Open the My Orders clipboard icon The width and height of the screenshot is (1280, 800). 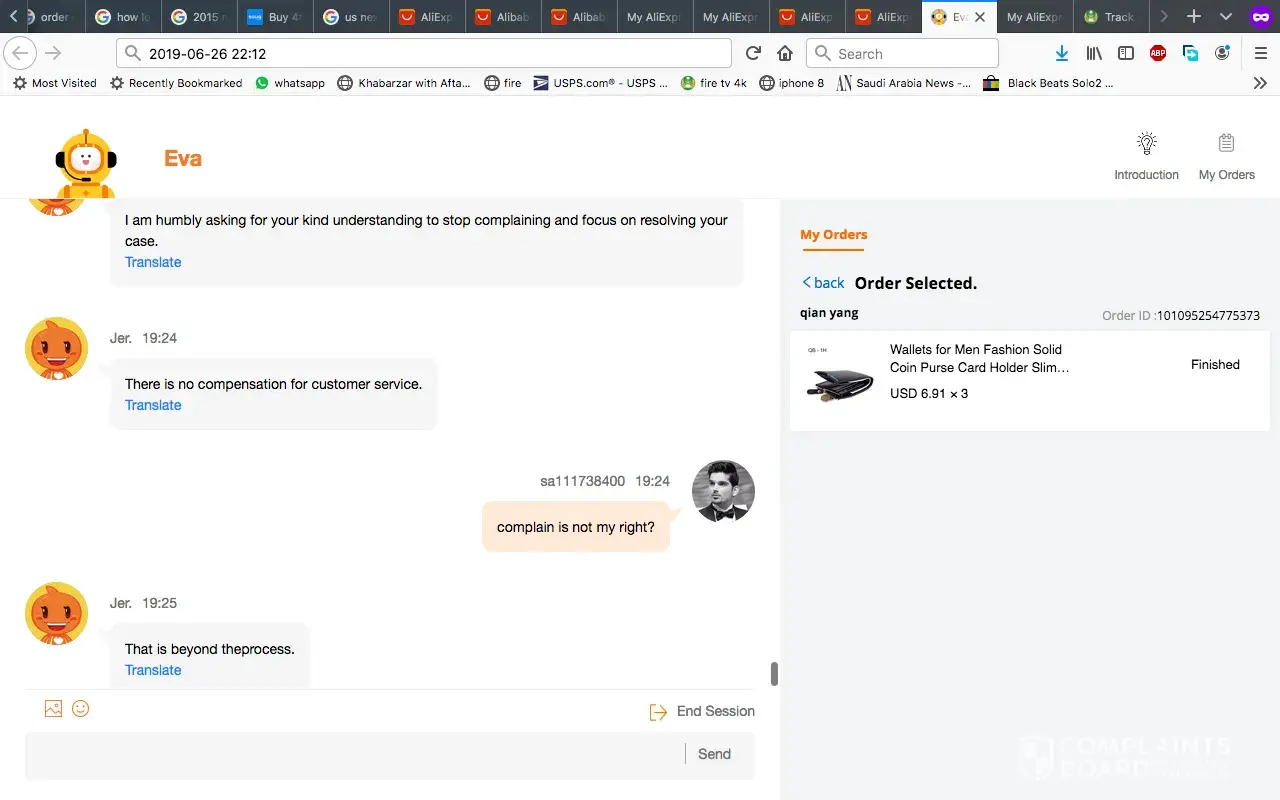coord(1226,143)
